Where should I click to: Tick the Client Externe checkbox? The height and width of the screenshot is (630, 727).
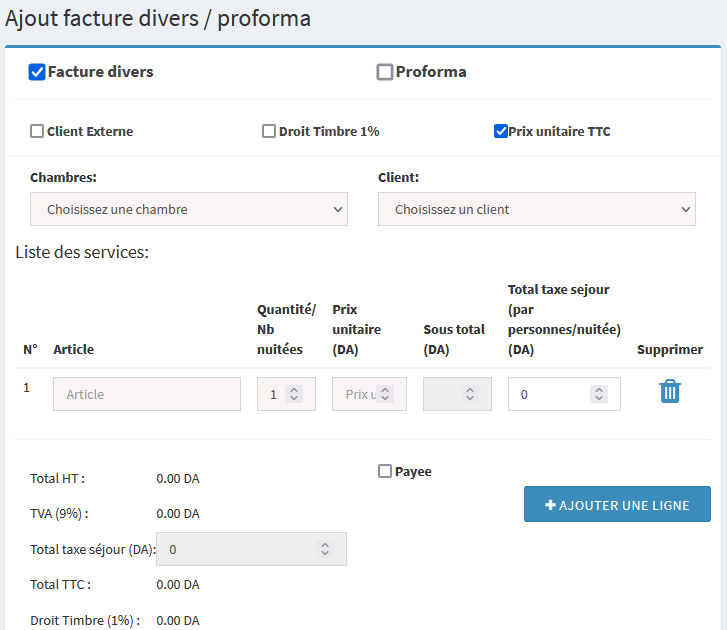(x=37, y=131)
